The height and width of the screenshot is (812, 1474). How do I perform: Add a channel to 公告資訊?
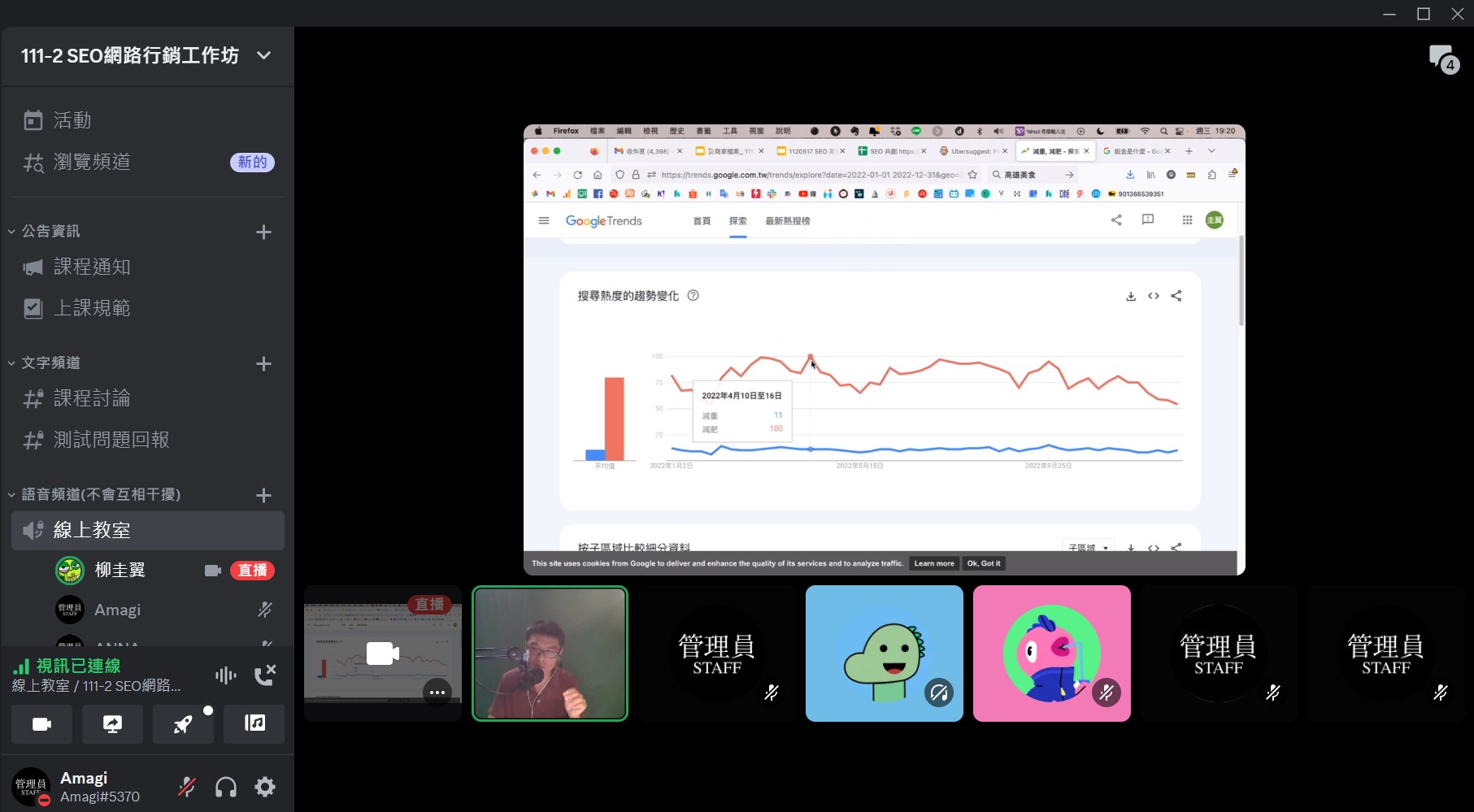(x=263, y=232)
